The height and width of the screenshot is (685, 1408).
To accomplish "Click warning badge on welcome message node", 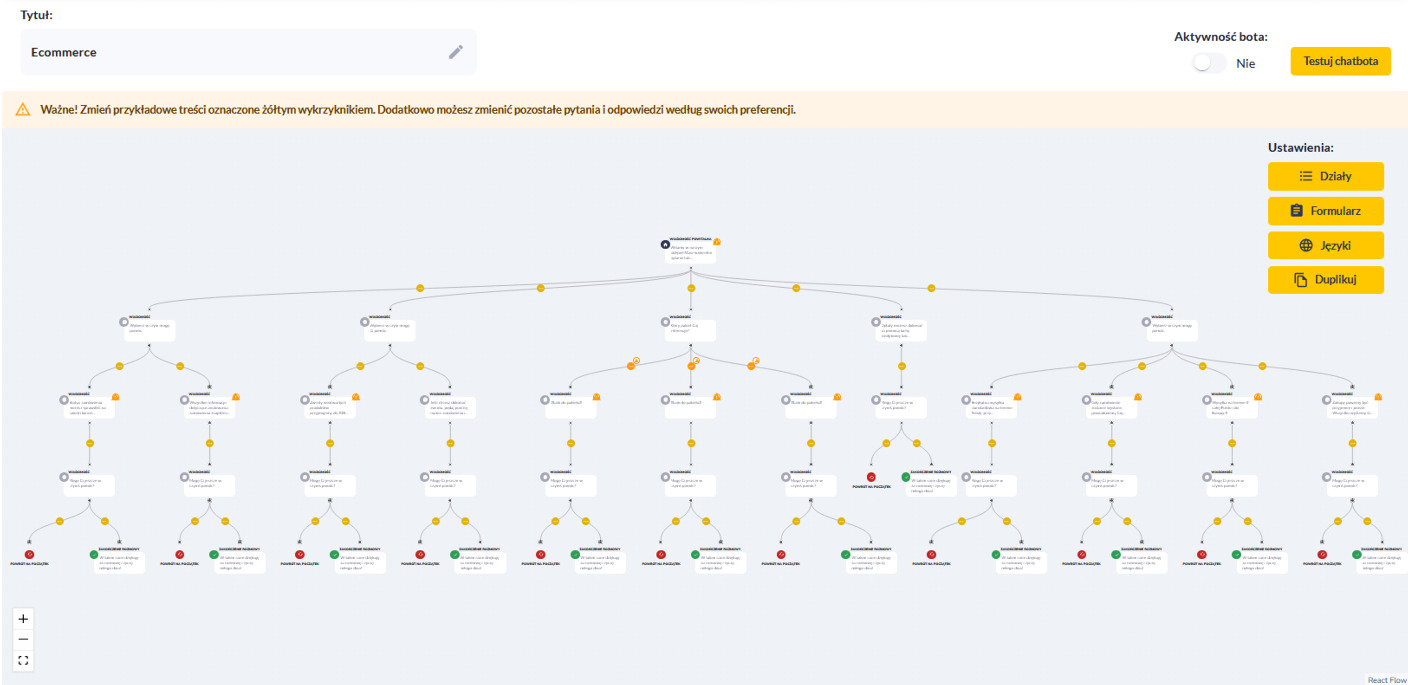I will (717, 242).
